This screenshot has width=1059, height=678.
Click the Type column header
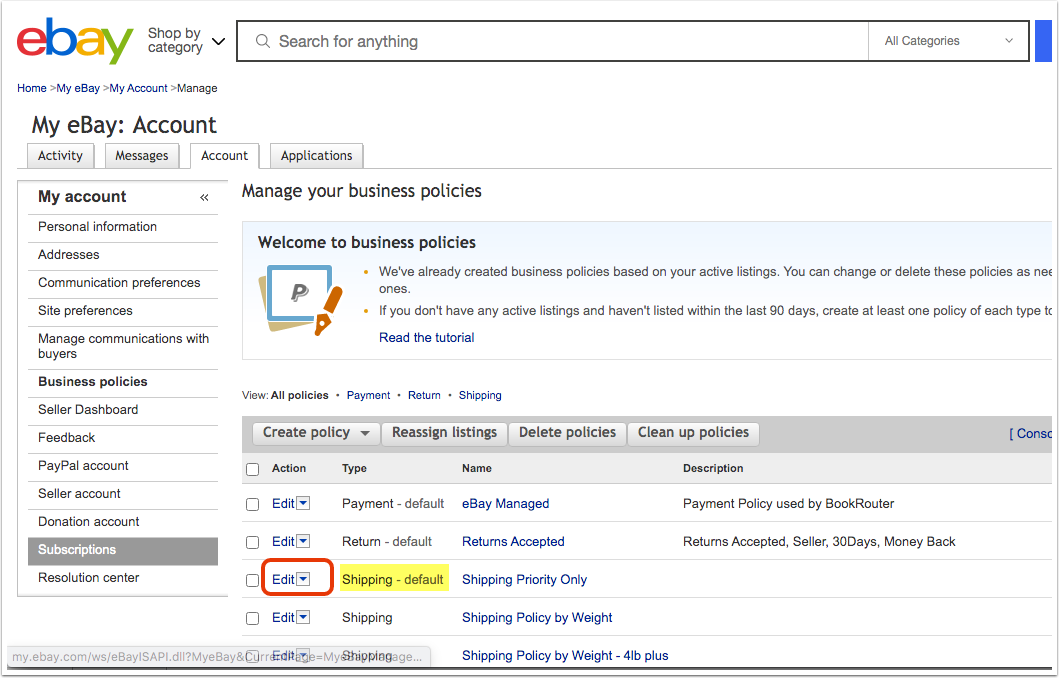(355, 469)
